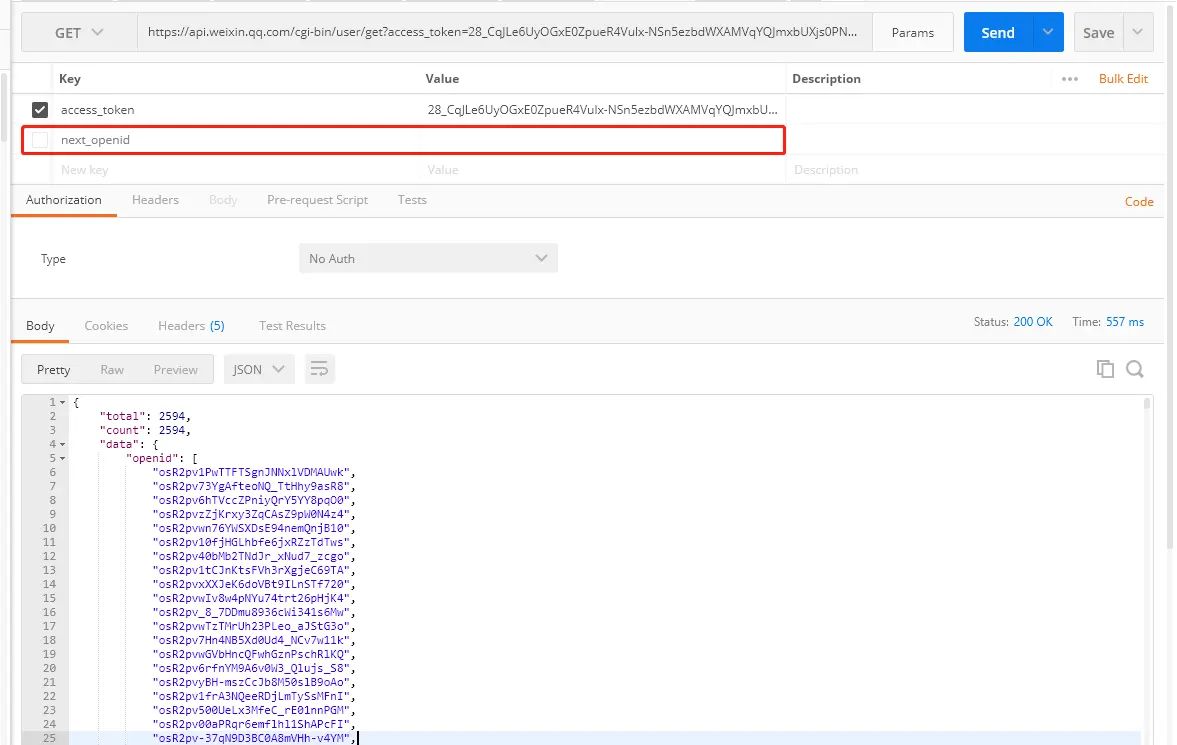Switch to Pretty response view
Viewport: 1177px width, 745px height.
(x=53, y=369)
